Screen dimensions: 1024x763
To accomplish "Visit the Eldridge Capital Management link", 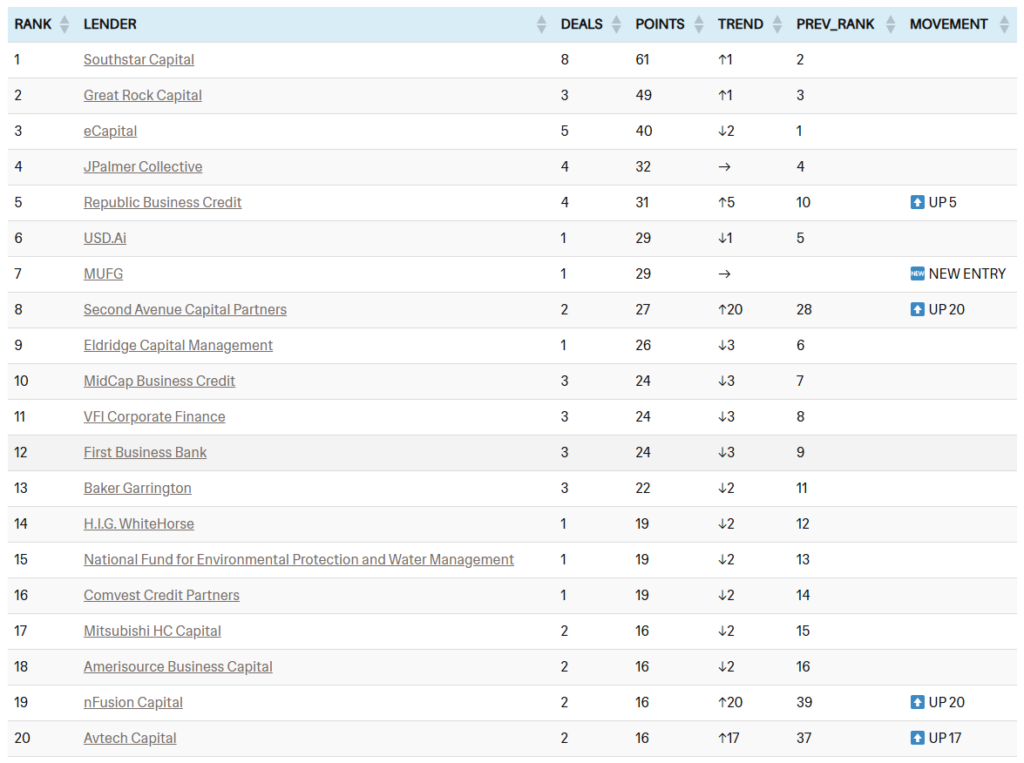I will [x=178, y=346].
